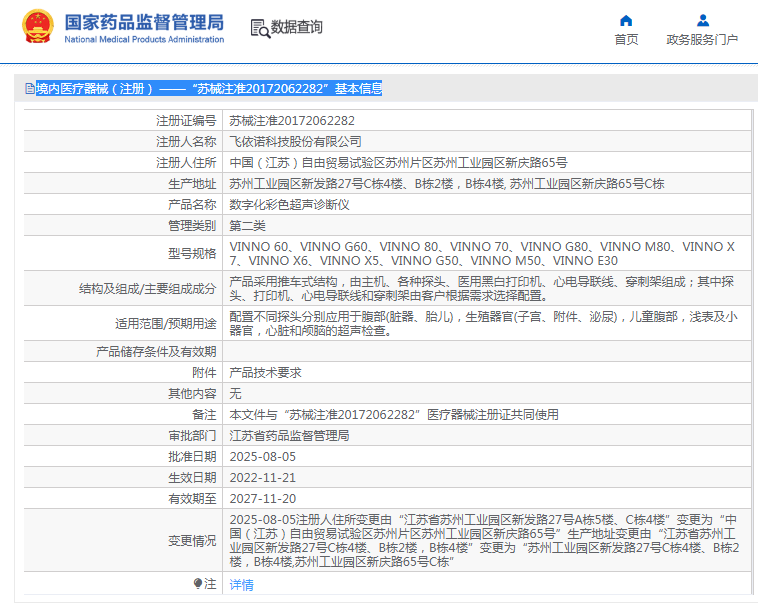758x604 pixels.
Task: Click the 首页 home icon
Action: click(x=626, y=20)
